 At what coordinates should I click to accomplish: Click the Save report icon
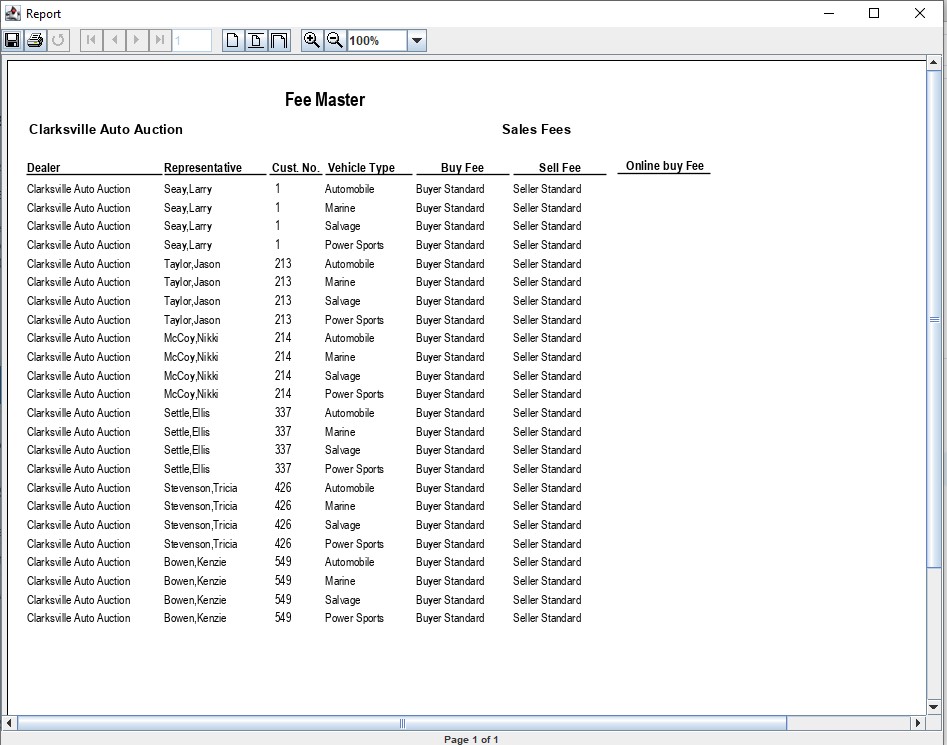pos(12,40)
